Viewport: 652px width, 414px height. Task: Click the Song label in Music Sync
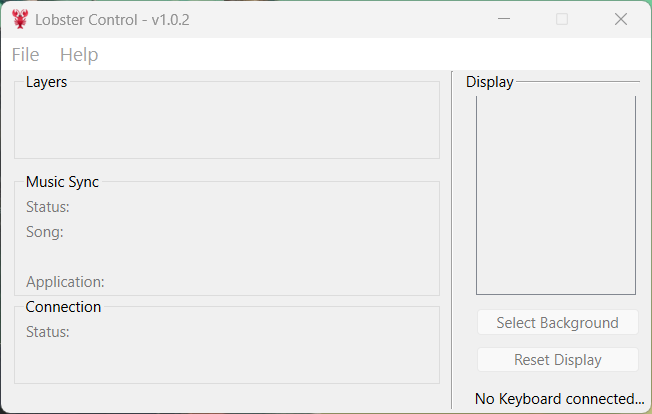pyautogui.click(x=45, y=232)
